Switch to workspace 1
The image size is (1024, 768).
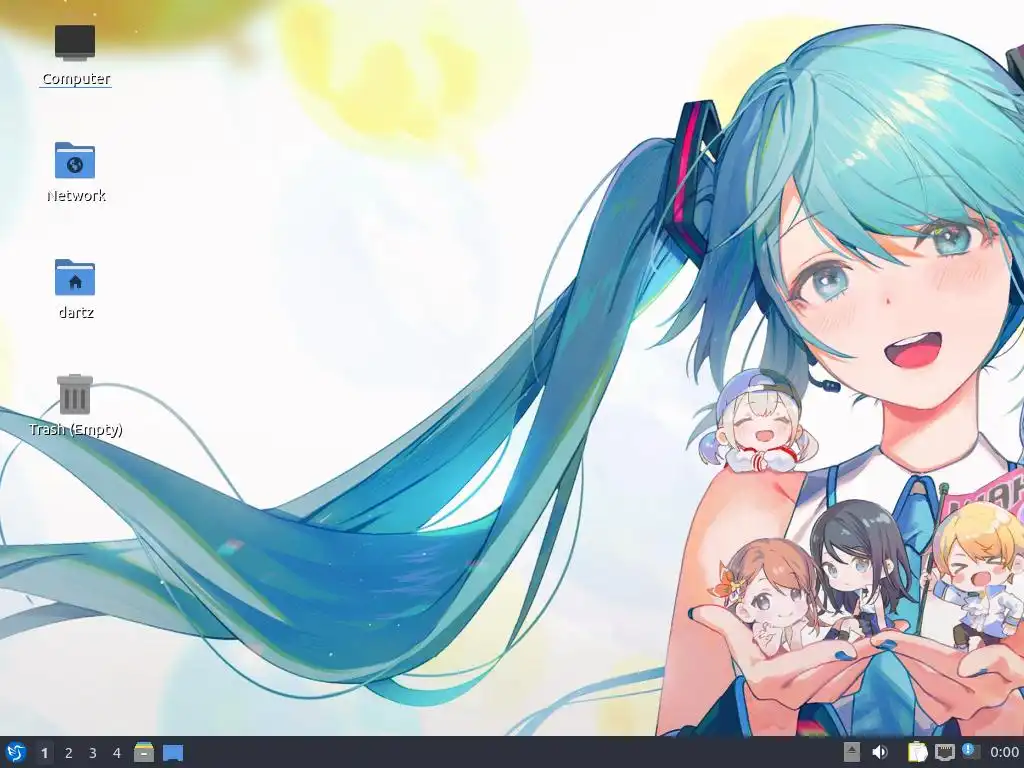[x=44, y=753]
